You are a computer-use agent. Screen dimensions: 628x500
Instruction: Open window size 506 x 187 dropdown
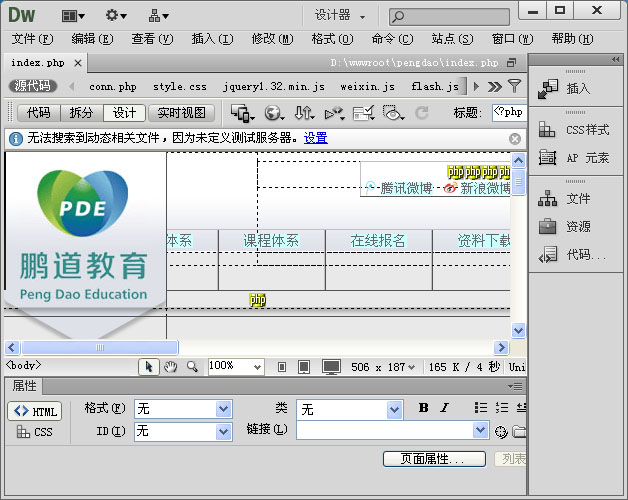(x=382, y=367)
